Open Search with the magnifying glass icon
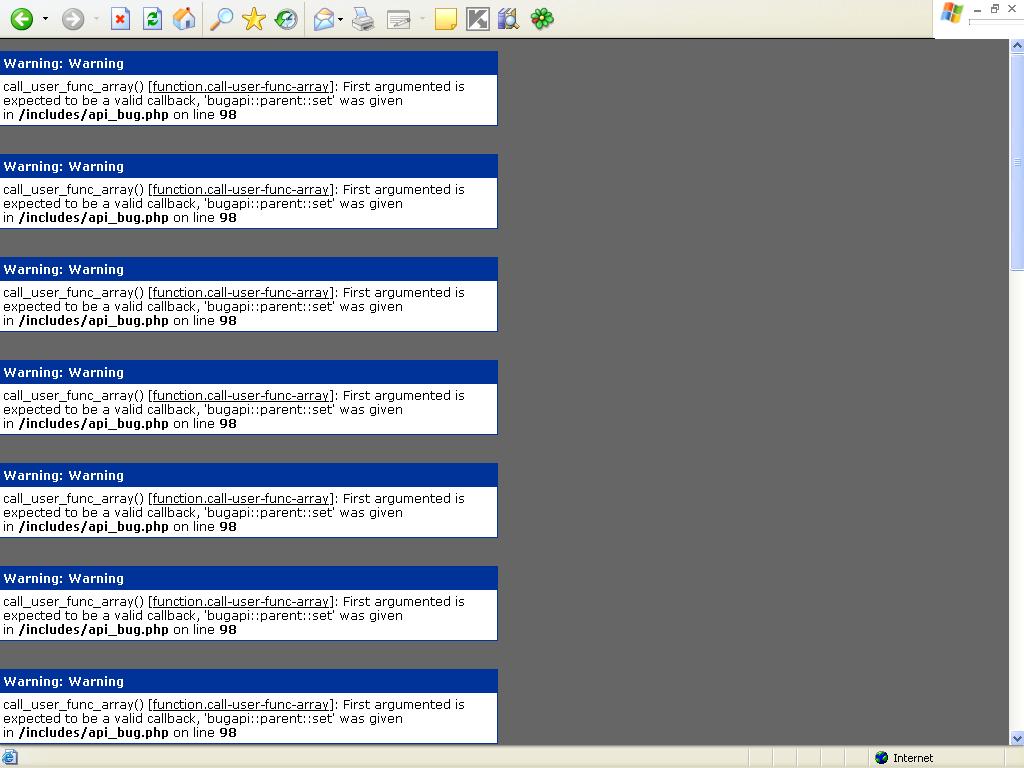 pyautogui.click(x=222, y=19)
